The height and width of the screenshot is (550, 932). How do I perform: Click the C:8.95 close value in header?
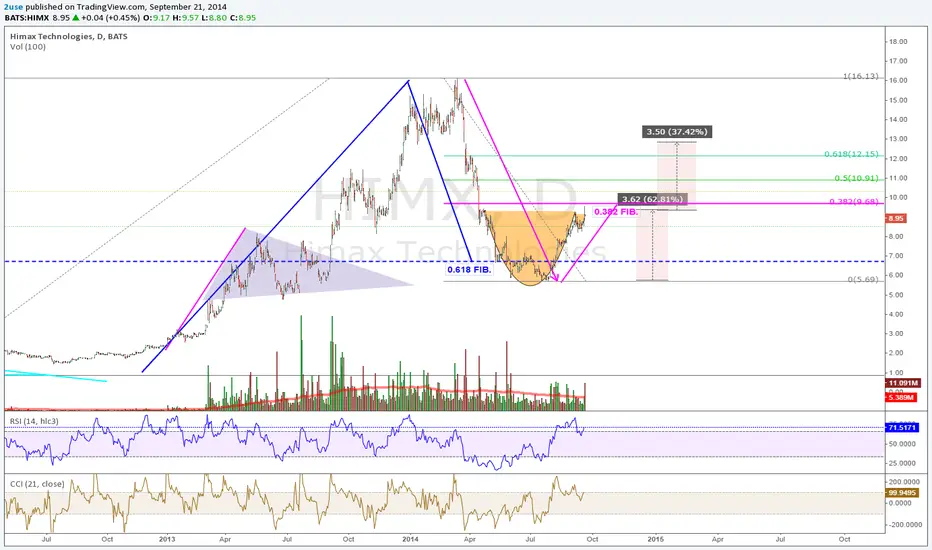(x=243, y=18)
